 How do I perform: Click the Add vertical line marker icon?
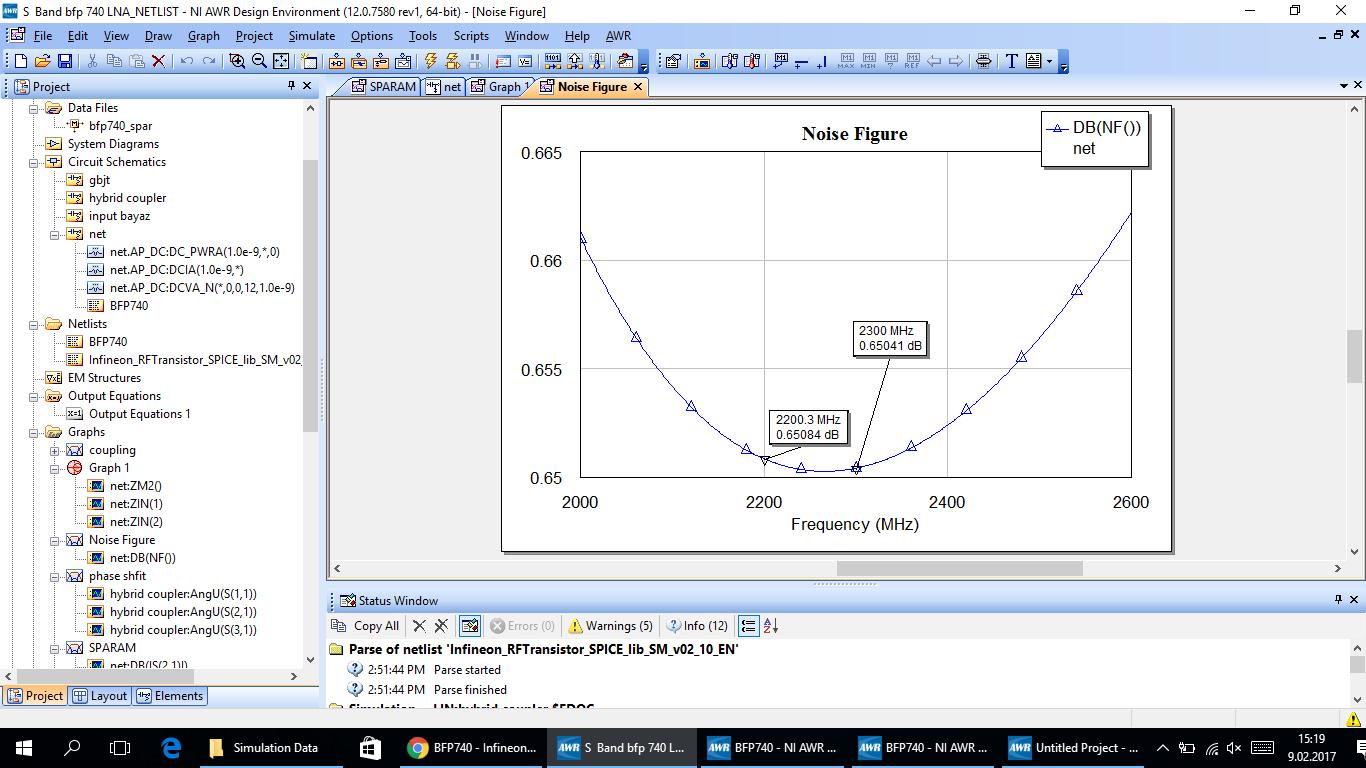coord(822,61)
